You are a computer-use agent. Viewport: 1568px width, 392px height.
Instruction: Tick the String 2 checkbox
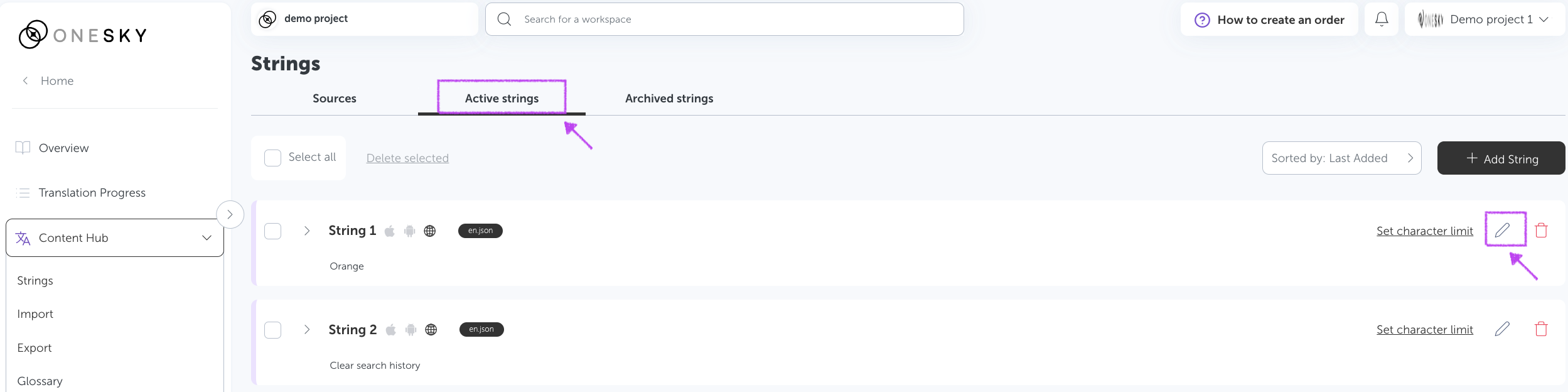(272, 330)
